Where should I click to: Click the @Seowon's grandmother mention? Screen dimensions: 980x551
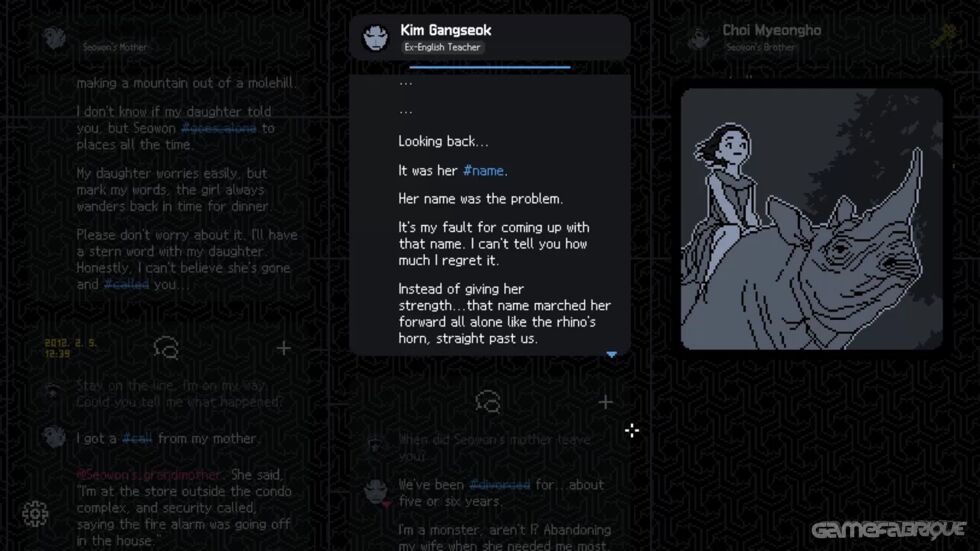[148, 475]
